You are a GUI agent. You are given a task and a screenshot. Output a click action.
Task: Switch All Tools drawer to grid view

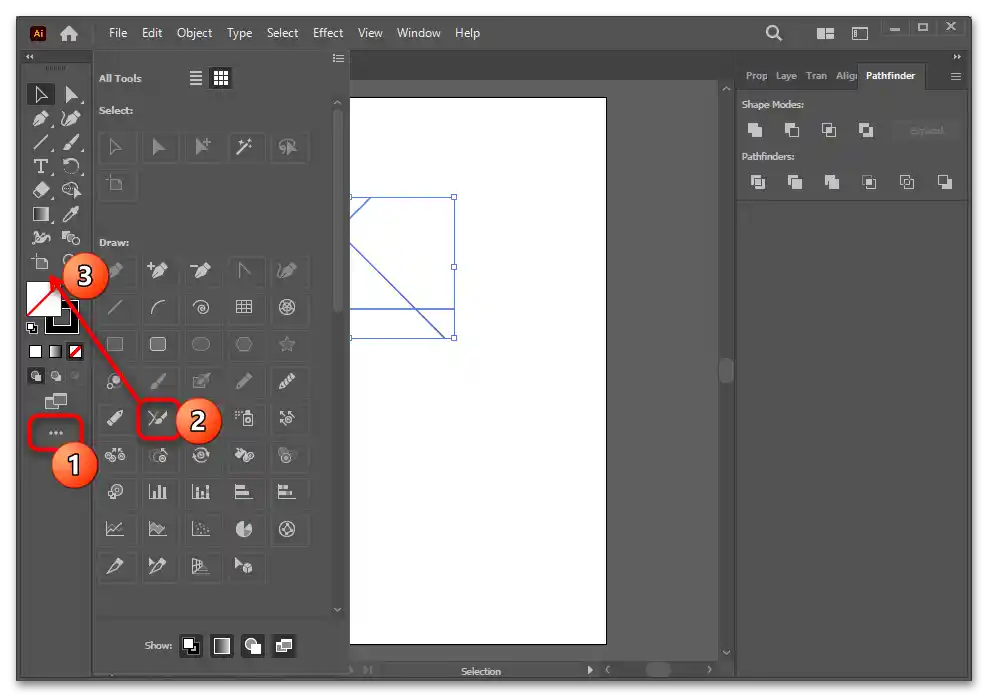221,78
